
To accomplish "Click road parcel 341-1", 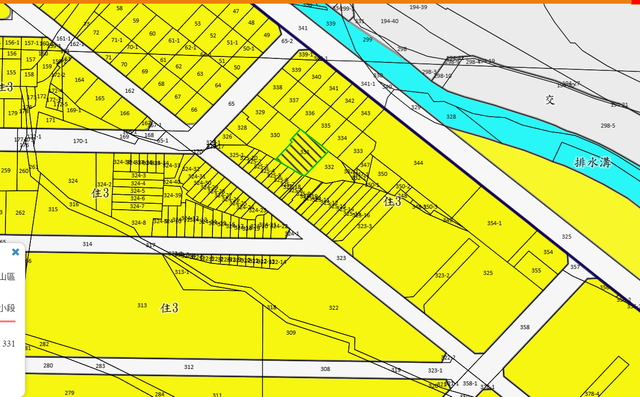I will pyautogui.click(x=368, y=84).
